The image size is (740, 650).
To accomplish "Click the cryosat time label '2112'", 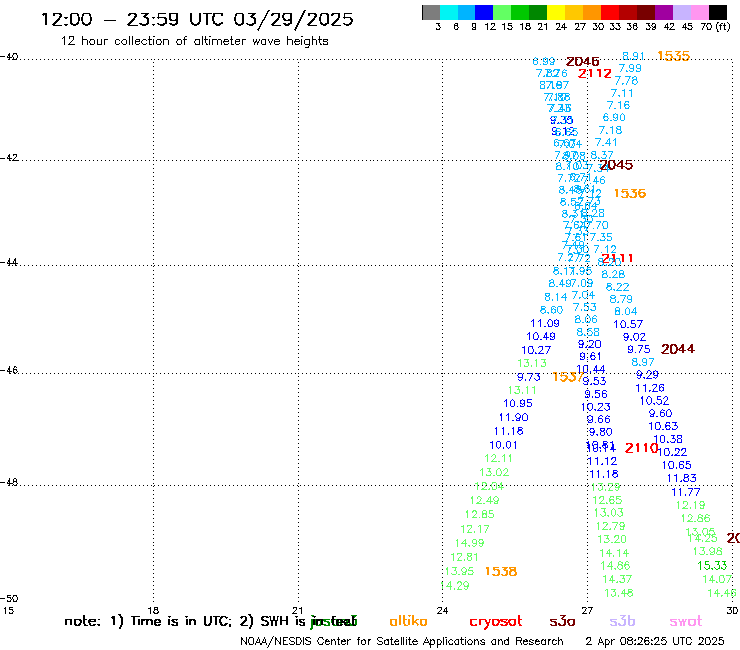I will coord(595,74).
